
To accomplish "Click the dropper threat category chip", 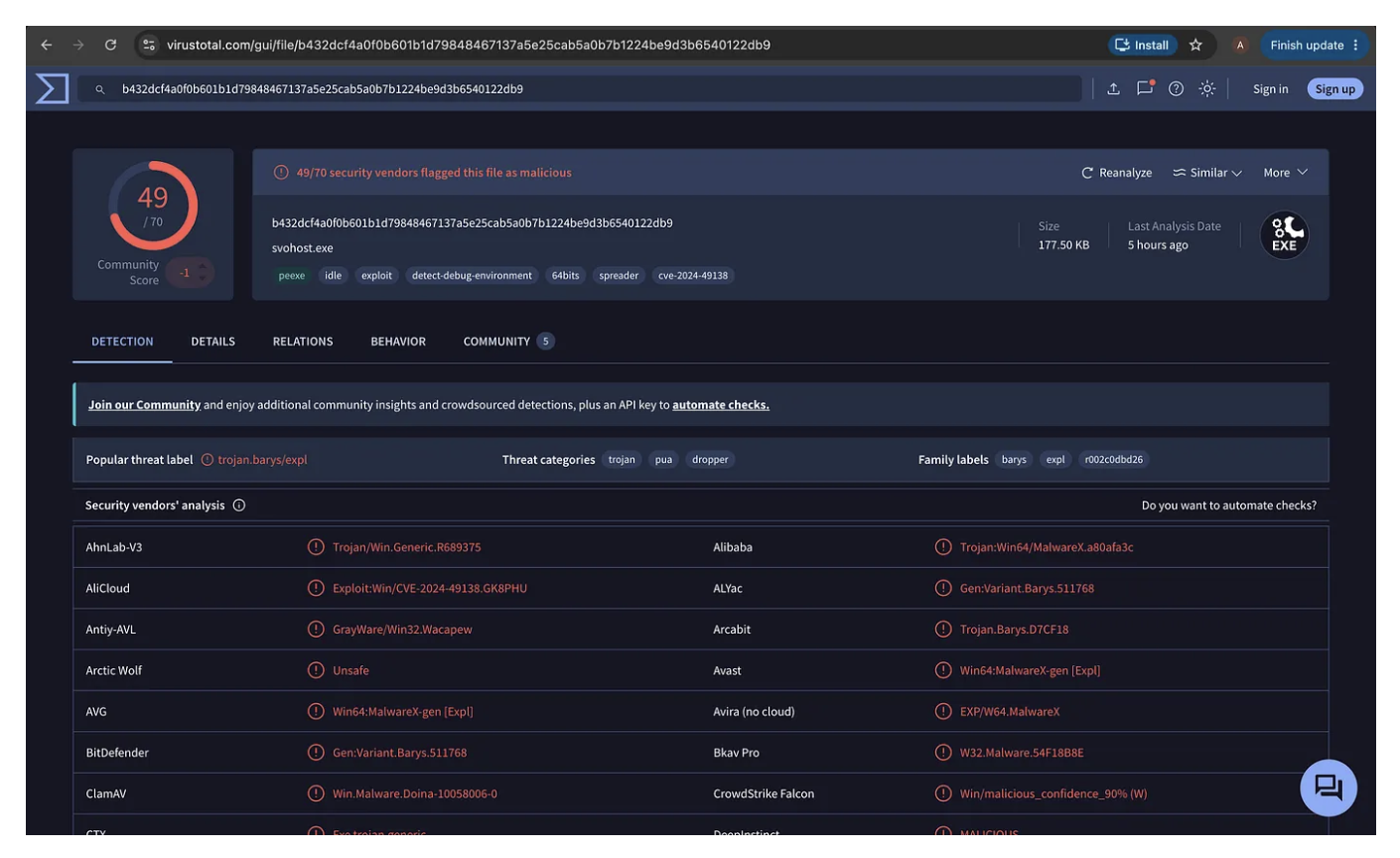I will (710, 460).
